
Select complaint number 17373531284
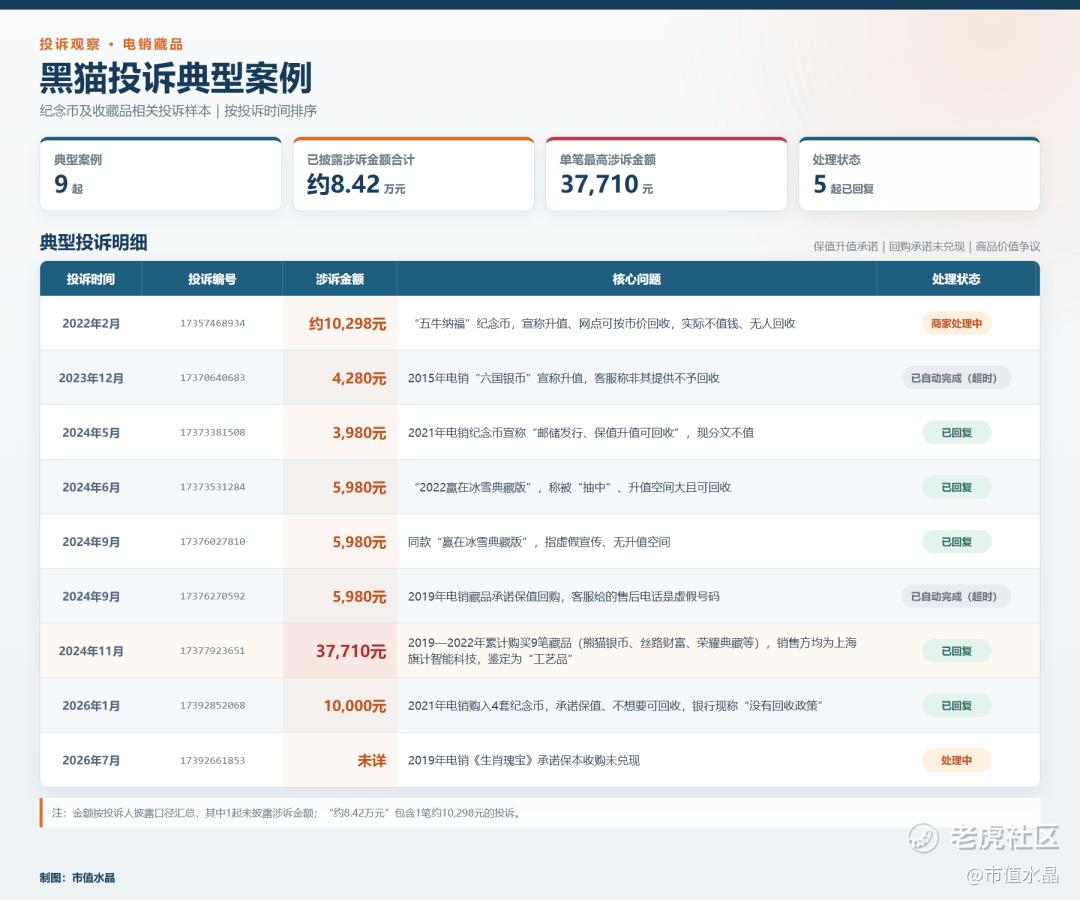point(212,487)
